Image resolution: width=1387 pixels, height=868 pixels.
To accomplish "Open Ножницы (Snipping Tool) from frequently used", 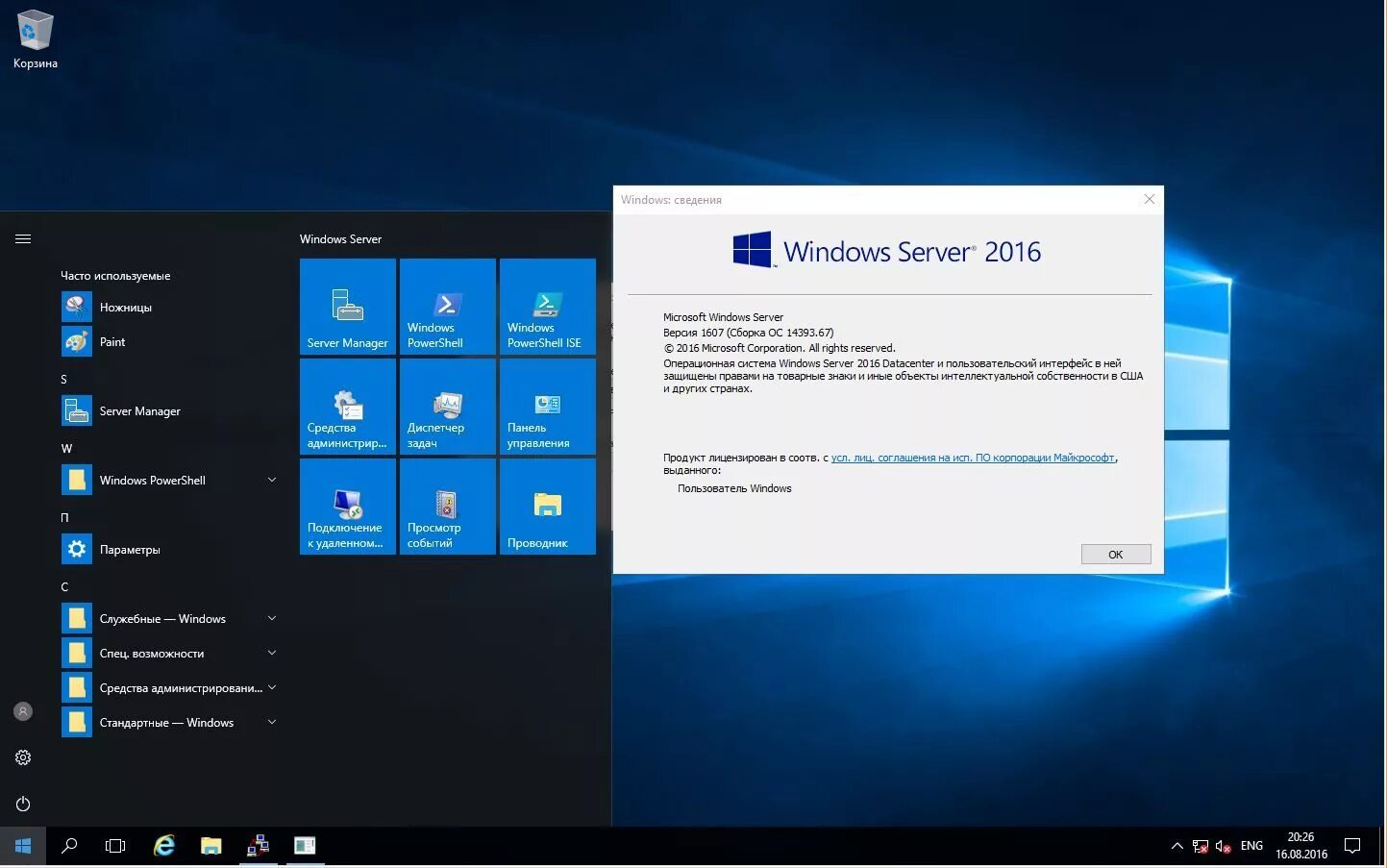I will point(169,308).
